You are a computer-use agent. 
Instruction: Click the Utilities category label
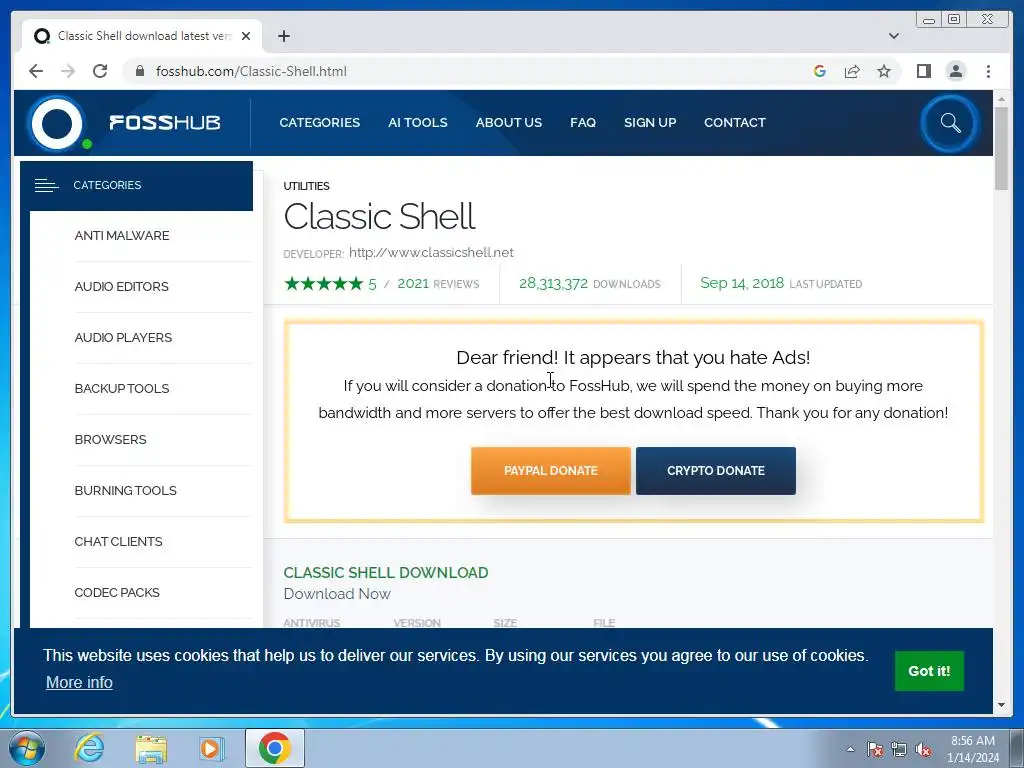click(306, 186)
